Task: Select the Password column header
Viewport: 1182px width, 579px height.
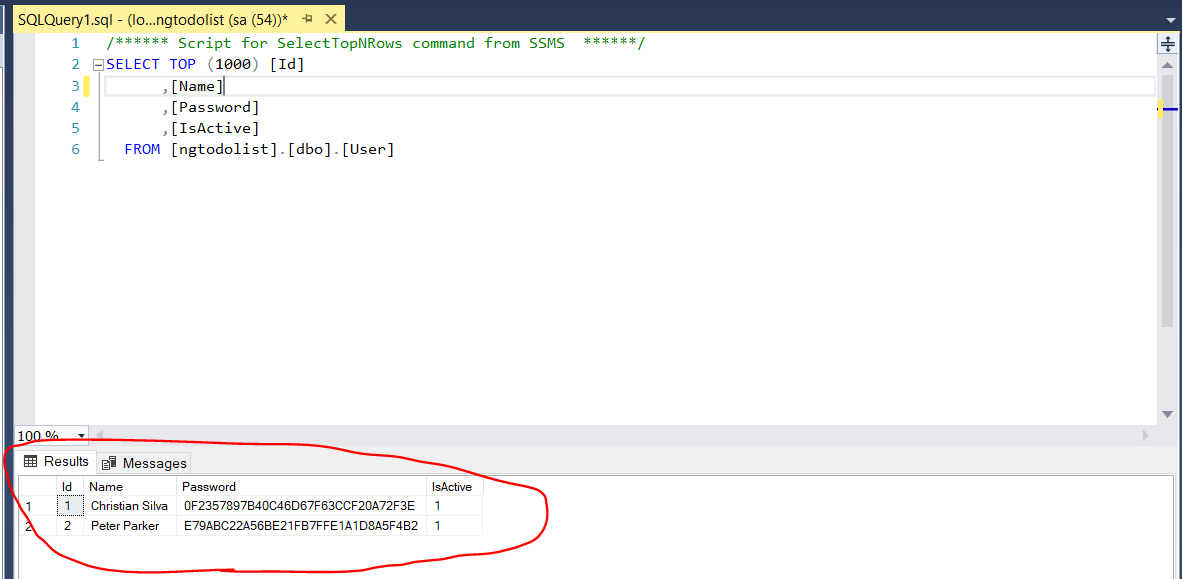Action: 302,487
